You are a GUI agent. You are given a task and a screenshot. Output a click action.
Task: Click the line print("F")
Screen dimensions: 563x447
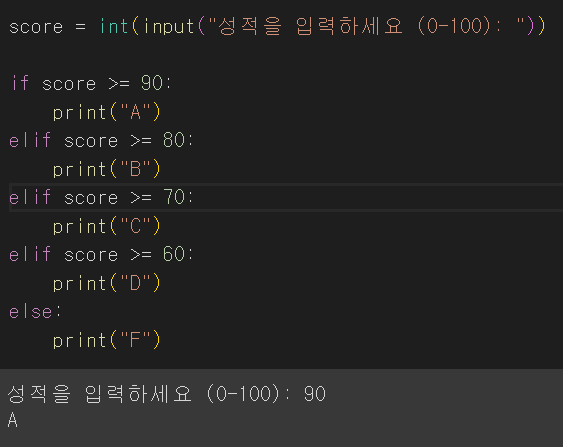pos(107,341)
